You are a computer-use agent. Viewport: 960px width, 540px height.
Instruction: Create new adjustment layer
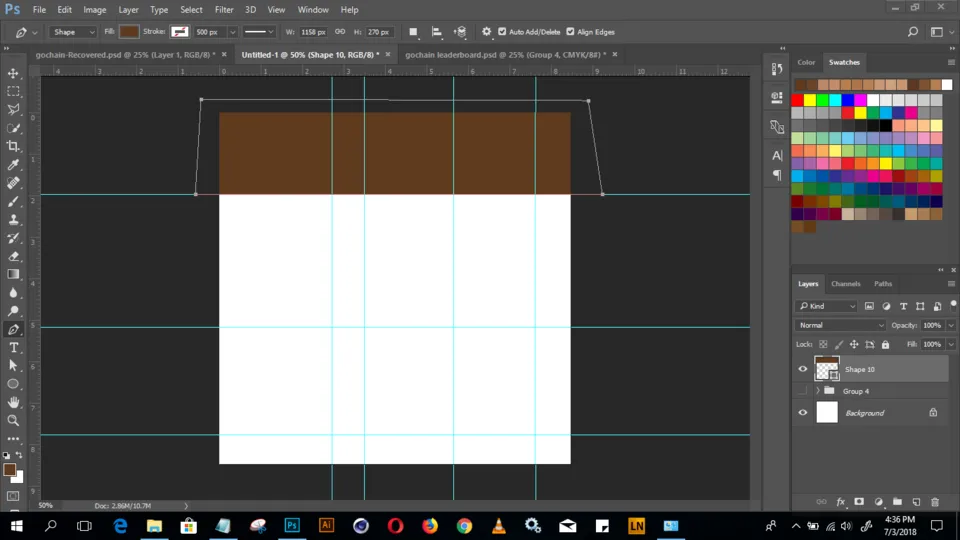click(x=879, y=502)
